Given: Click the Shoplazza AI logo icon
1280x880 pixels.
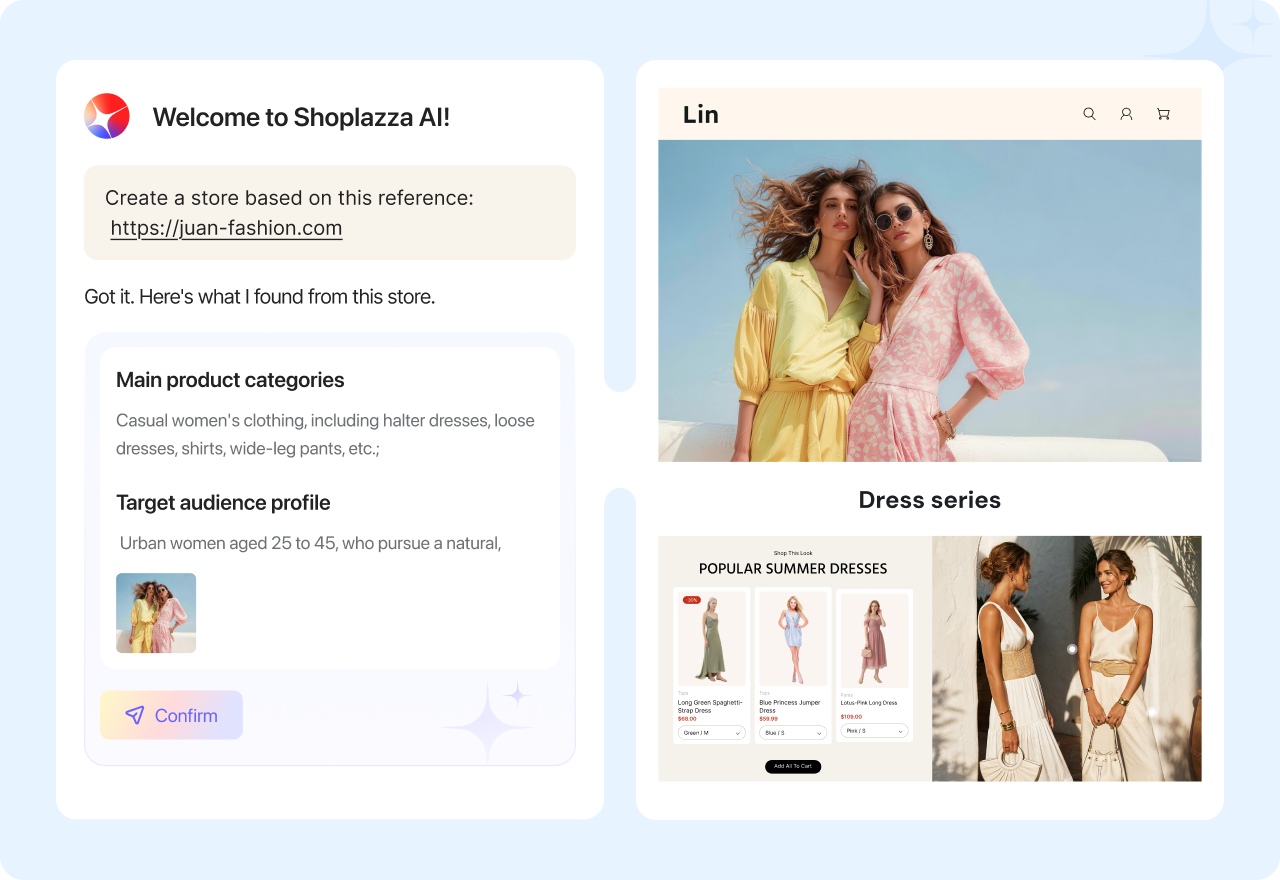Looking at the screenshot, I should click(107, 116).
